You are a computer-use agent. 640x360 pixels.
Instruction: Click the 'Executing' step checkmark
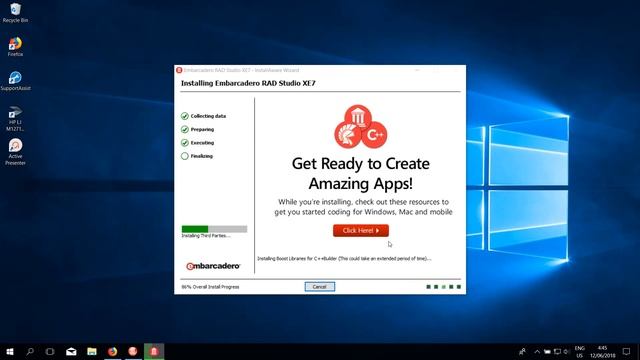(184, 143)
